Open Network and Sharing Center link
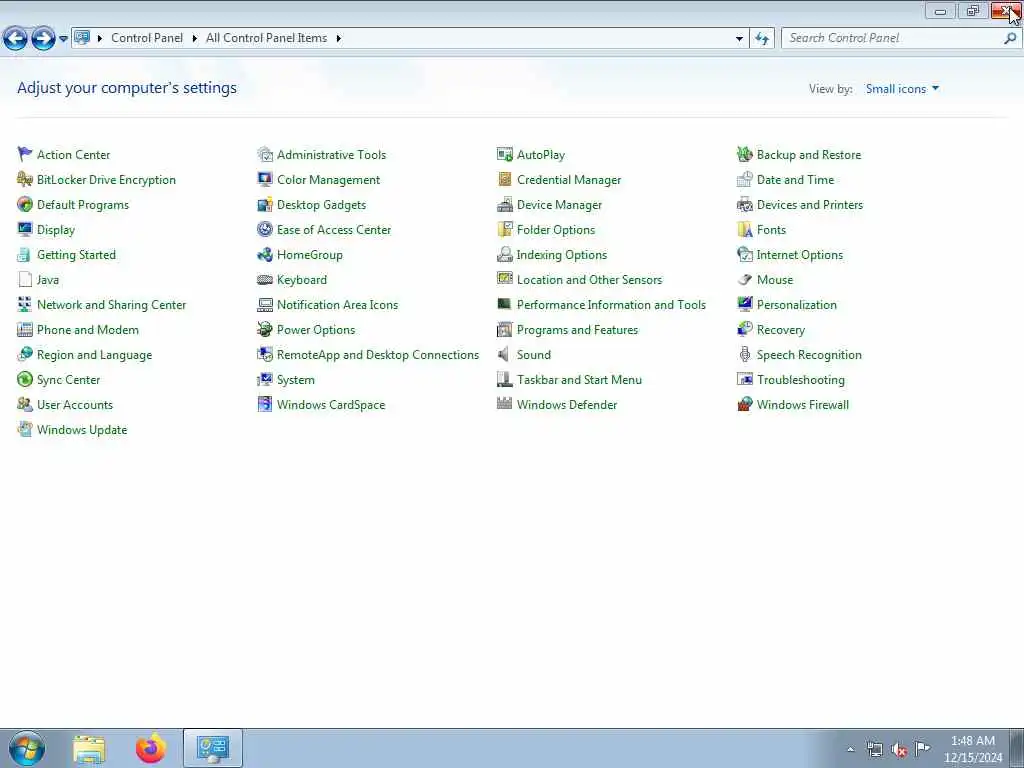This screenshot has height=768, width=1024. [x=112, y=304]
